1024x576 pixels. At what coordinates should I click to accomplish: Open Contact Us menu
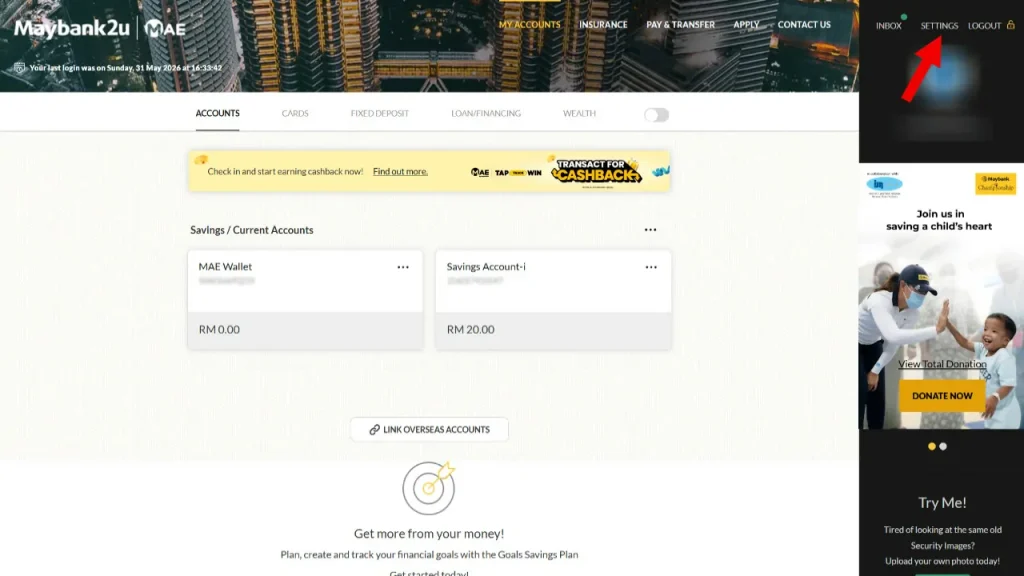point(804,25)
